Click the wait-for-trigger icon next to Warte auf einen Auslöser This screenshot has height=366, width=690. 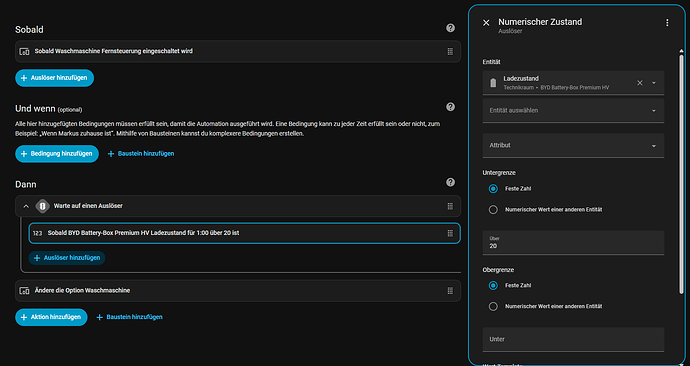pyautogui.click(x=43, y=206)
